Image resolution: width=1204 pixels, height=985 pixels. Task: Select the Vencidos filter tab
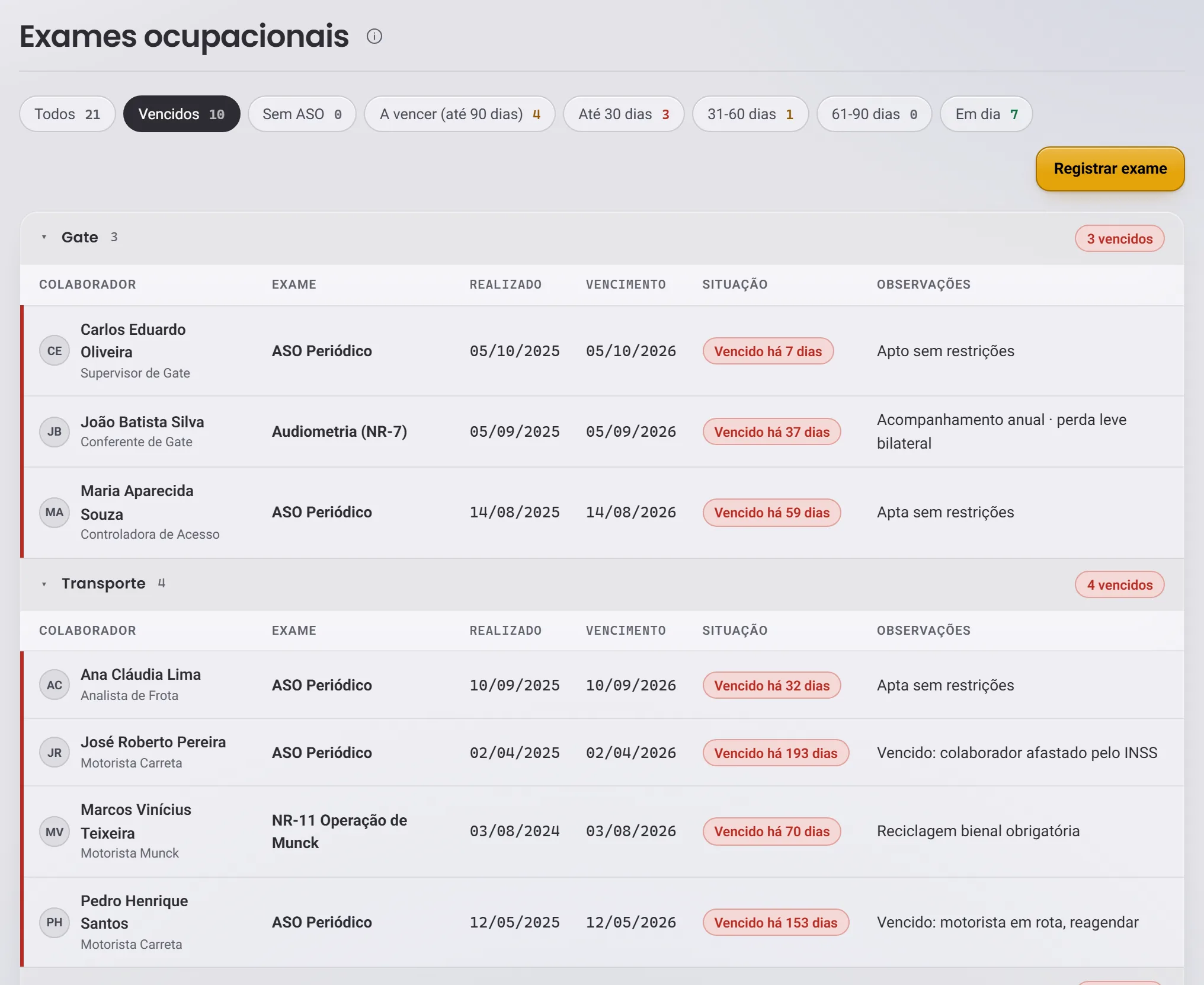[181, 114]
